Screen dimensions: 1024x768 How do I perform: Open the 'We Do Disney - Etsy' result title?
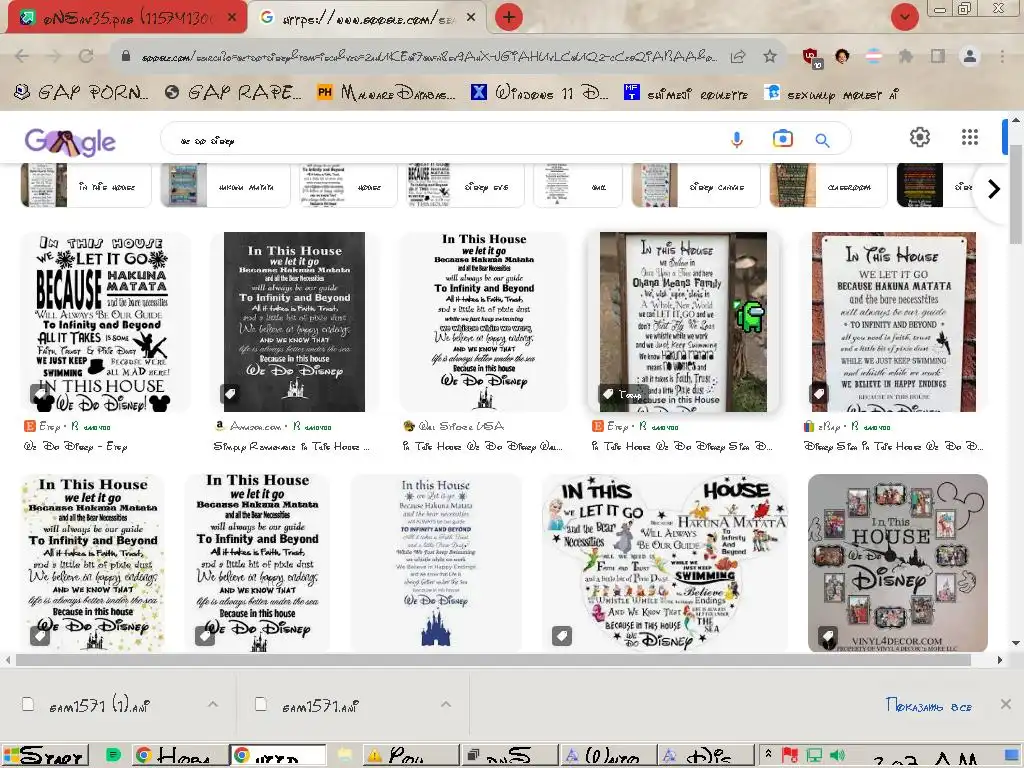pos(76,447)
